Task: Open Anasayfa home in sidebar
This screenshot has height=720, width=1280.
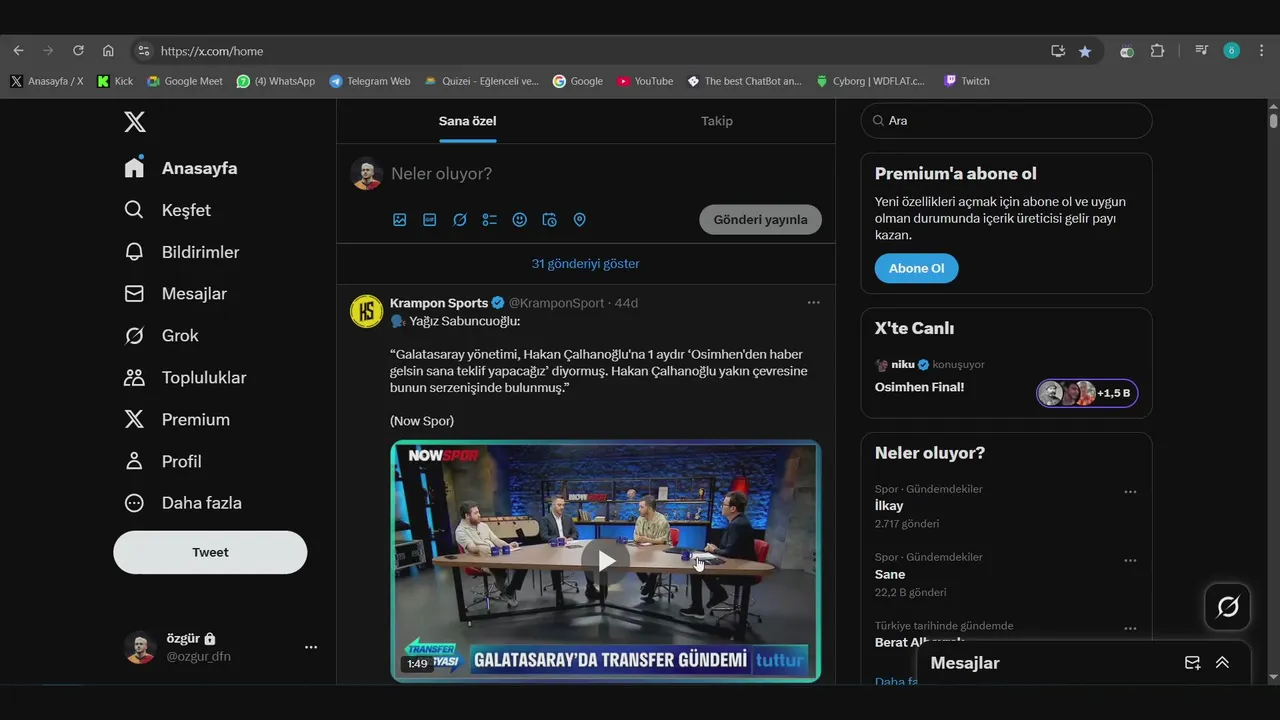Action: point(181,168)
